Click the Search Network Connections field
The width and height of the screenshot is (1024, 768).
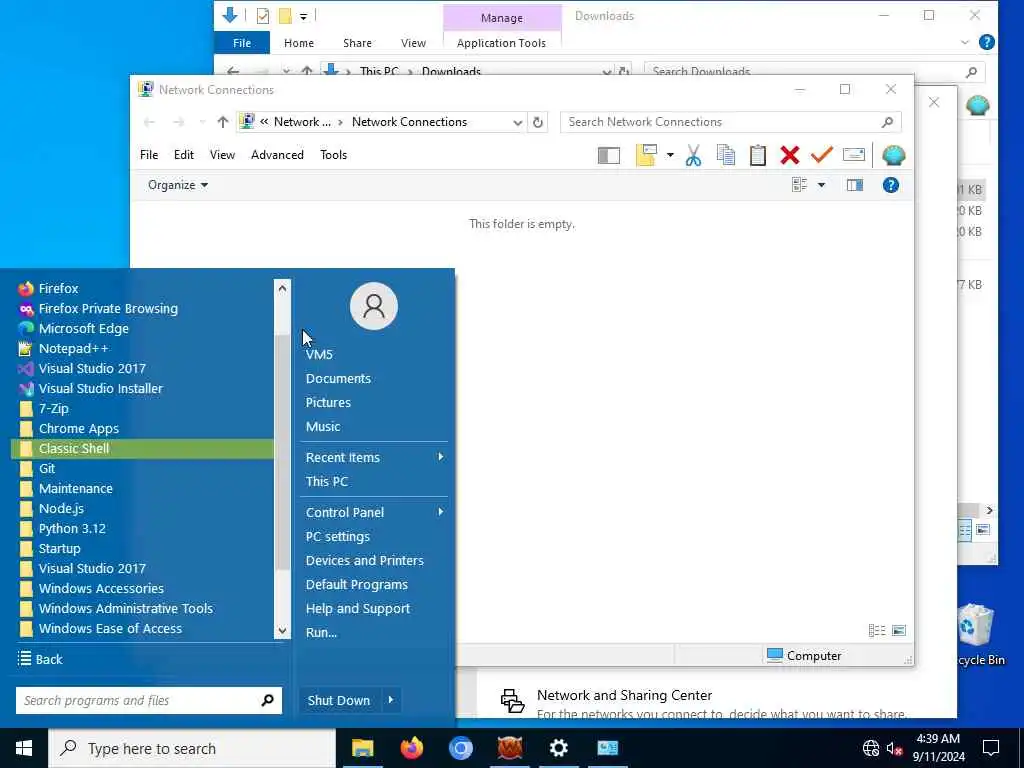[731, 122]
